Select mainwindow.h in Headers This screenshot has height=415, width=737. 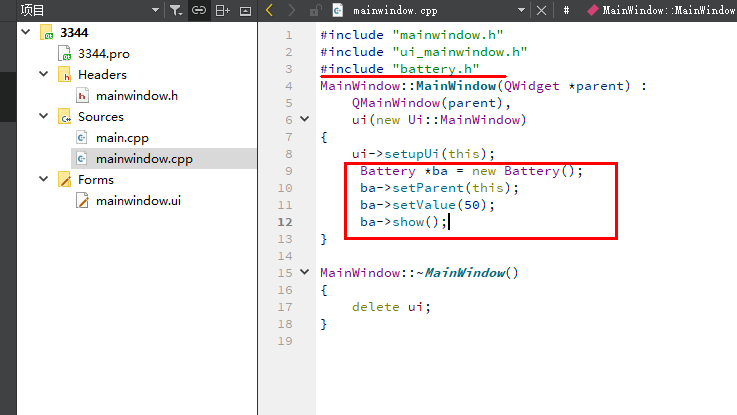136,95
